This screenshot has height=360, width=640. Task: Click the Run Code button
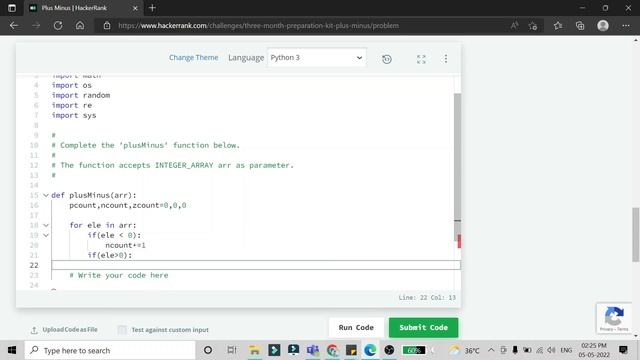point(356,327)
